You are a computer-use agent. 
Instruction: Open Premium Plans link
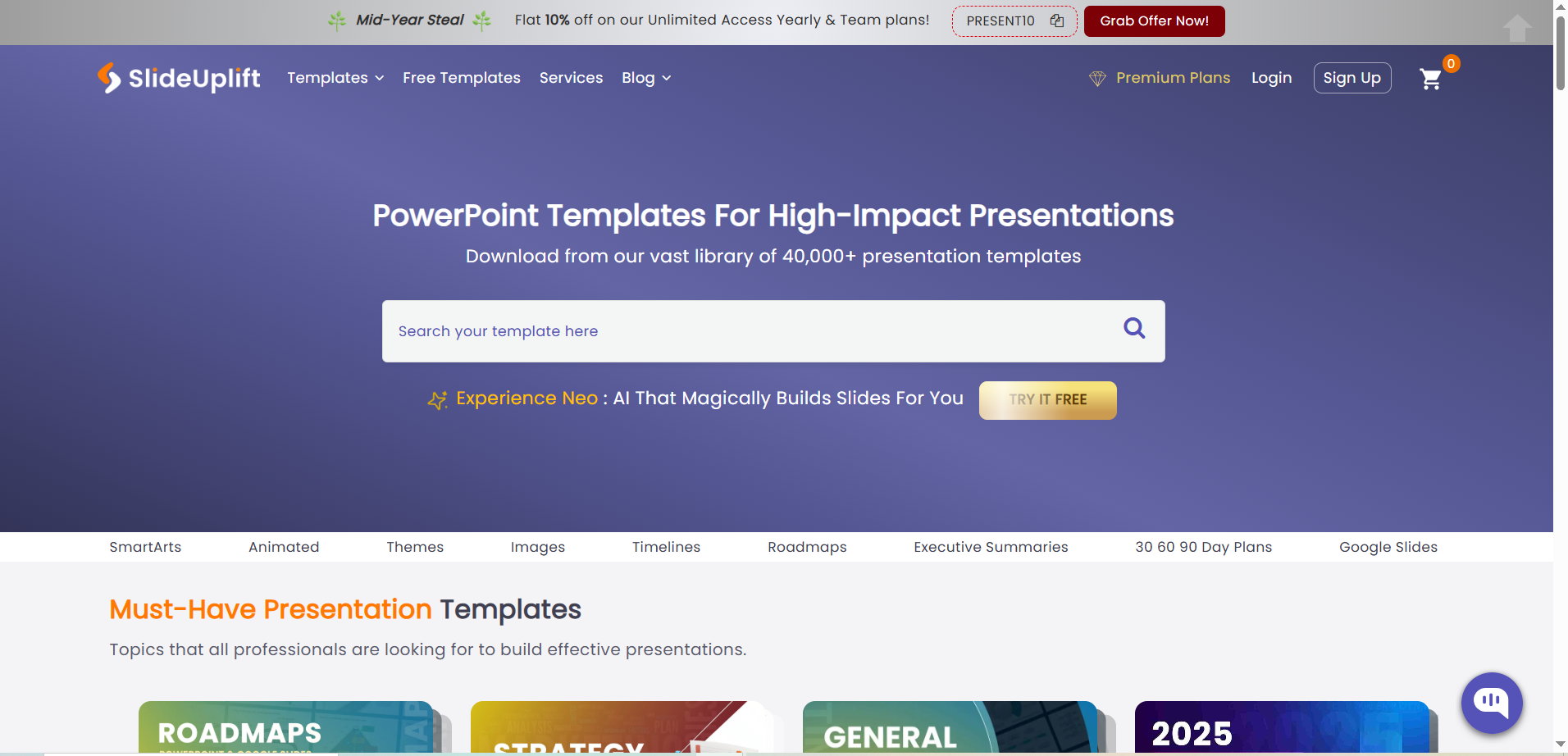pyautogui.click(x=1173, y=78)
